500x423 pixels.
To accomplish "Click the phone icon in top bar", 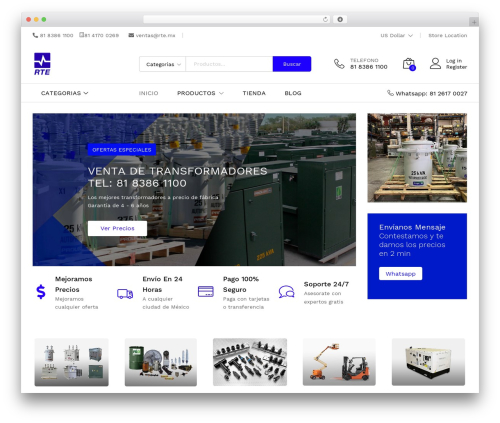I will tap(35, 35).
